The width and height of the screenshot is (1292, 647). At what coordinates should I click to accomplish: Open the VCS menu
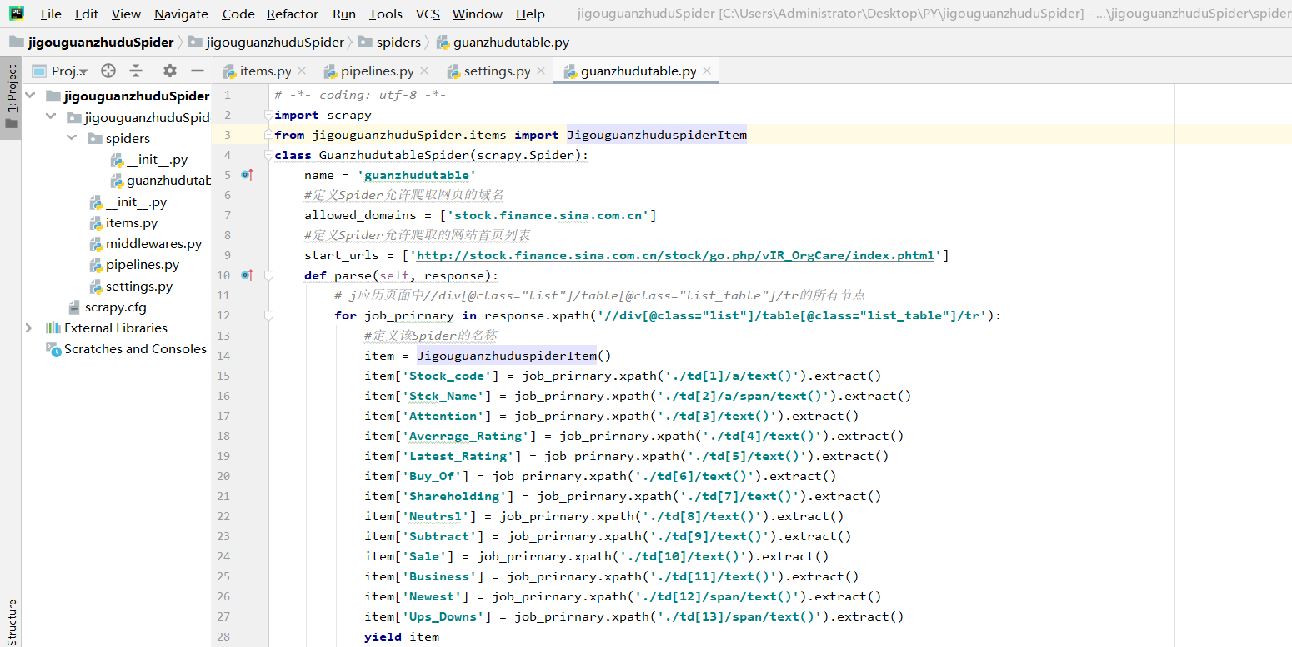click(x=428, y=14)
